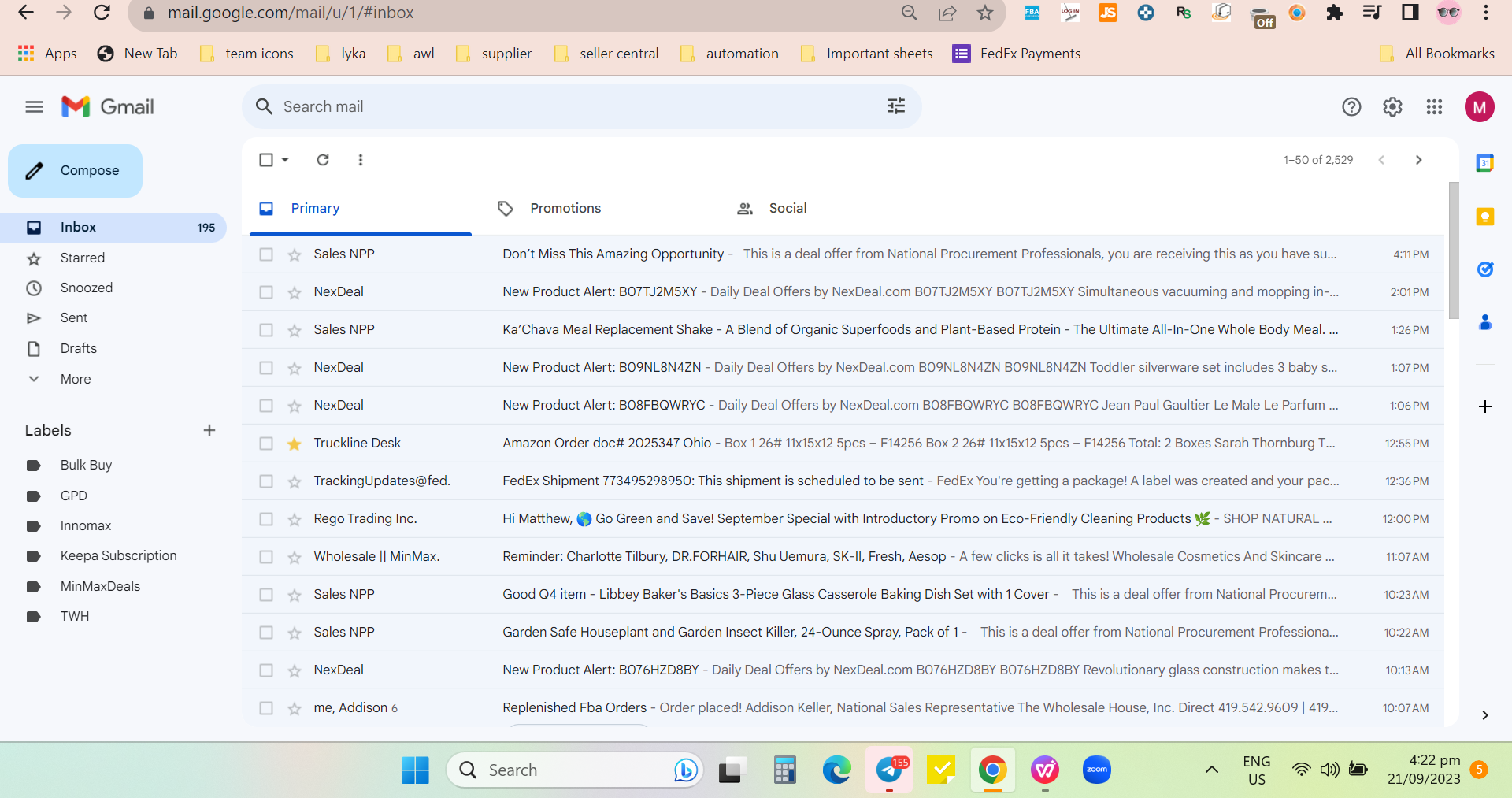Create new label plus icon
1512x798 pixels.
tap(209, 430)
